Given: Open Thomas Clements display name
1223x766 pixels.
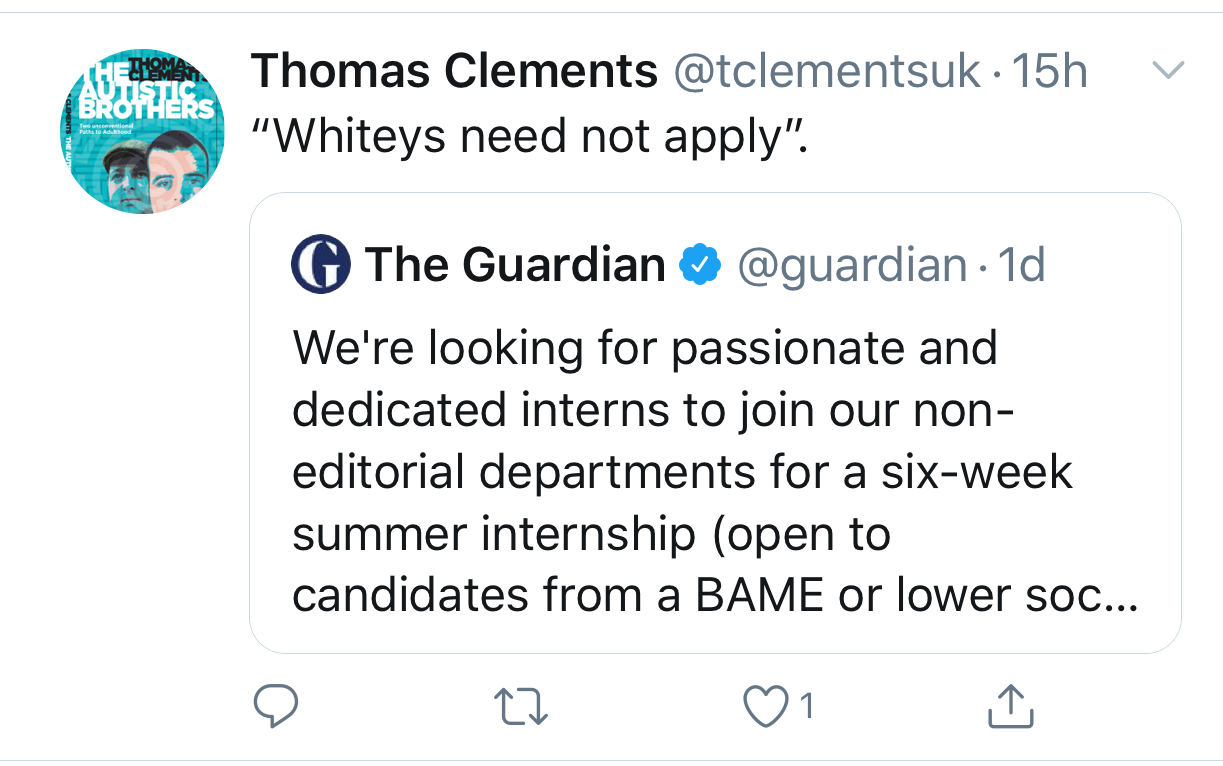Looking at the screenshot, I should coord(454,71).
